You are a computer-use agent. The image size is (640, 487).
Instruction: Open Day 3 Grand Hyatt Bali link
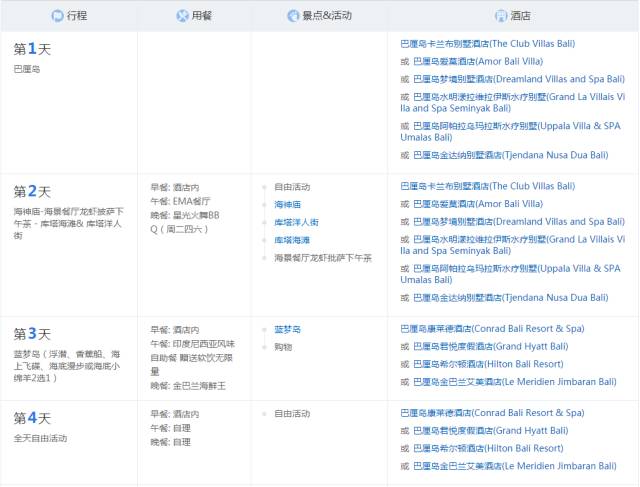[x=491, y=347]
